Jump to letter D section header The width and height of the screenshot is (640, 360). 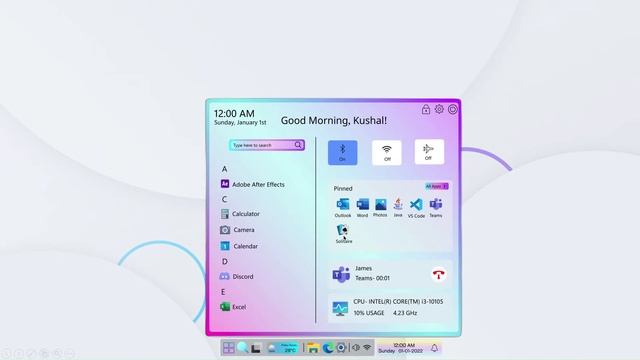[224, 262]
